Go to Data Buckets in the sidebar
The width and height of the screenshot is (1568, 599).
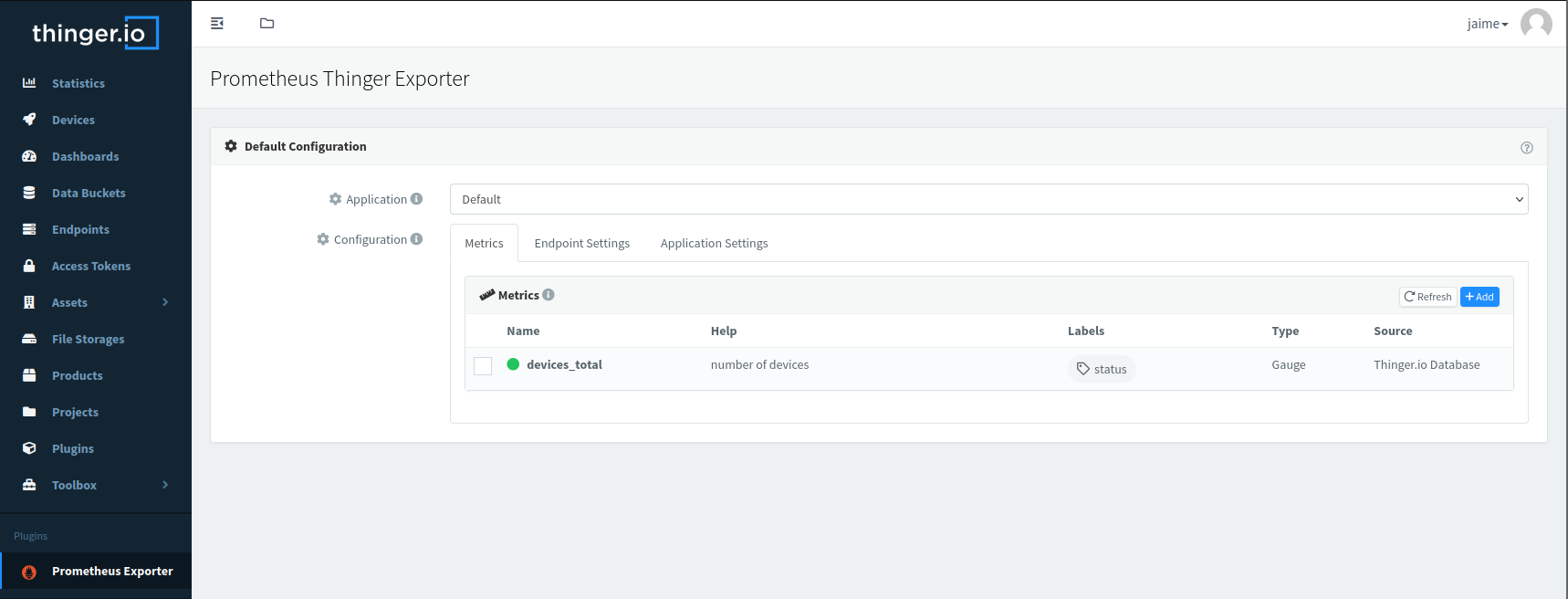(x=89, y=193)
